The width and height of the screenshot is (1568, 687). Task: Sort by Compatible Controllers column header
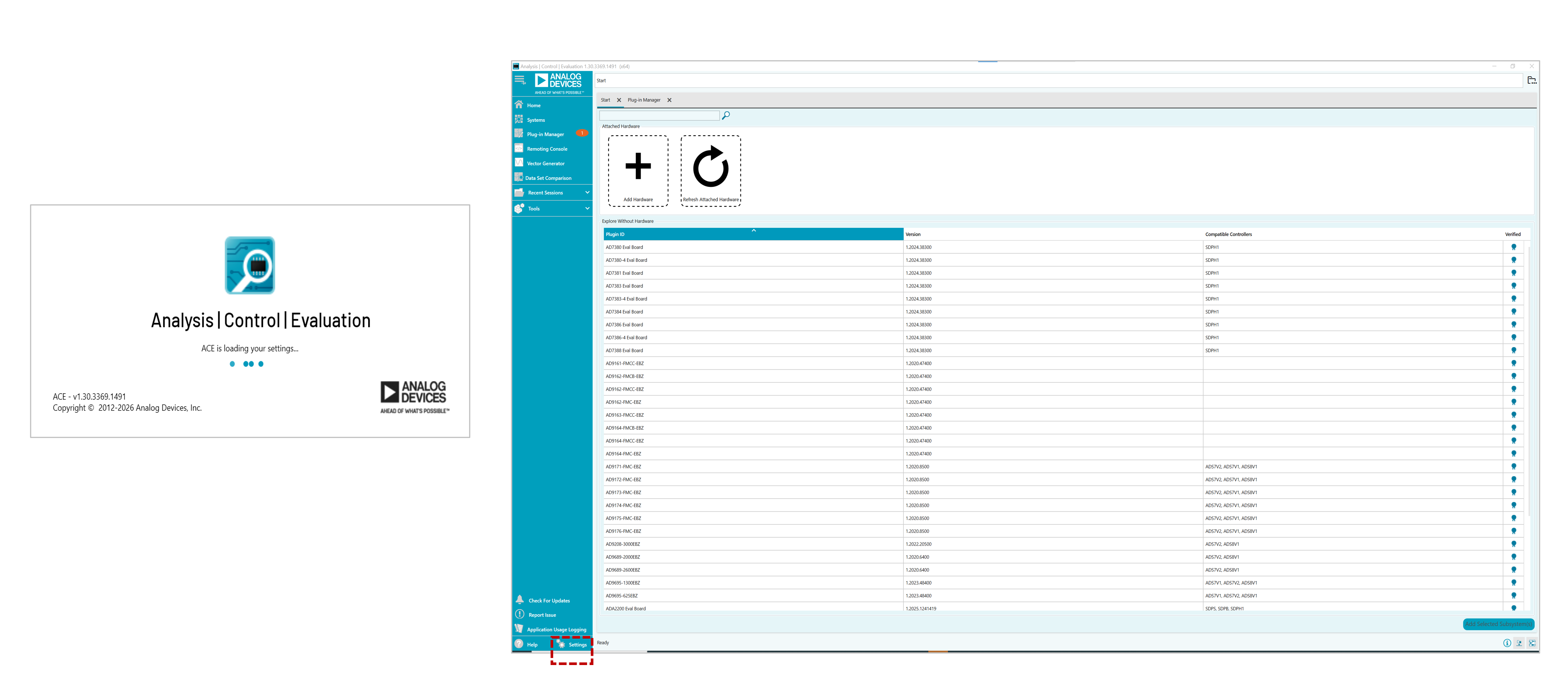point(1352,235)
